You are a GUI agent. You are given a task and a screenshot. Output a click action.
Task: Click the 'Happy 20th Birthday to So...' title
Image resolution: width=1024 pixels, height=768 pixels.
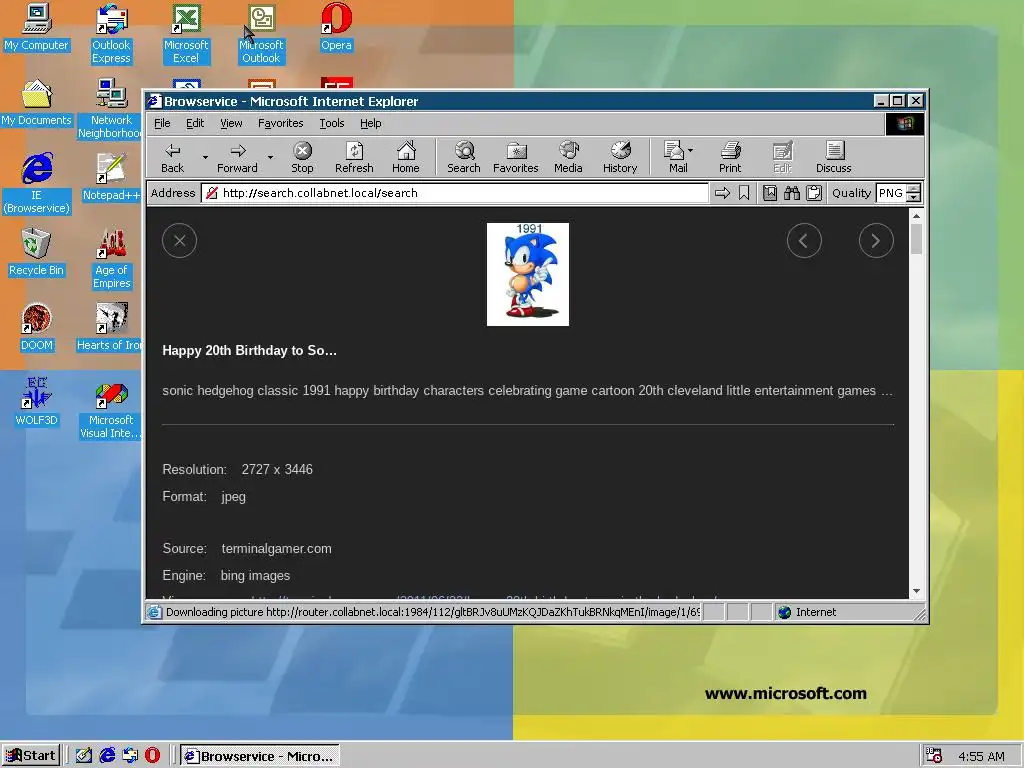[249, 351]
